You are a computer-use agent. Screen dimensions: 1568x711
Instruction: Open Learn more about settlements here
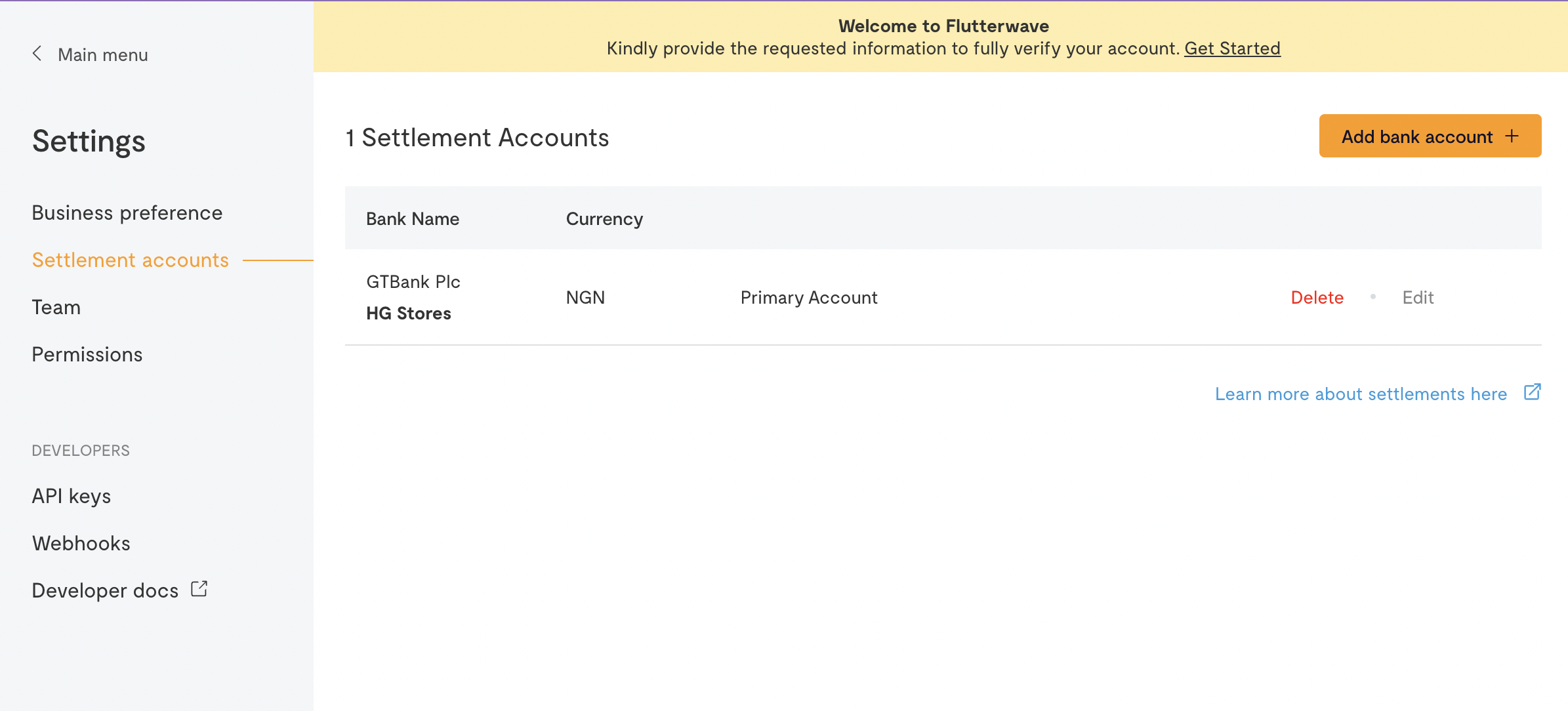[1361, 394]
